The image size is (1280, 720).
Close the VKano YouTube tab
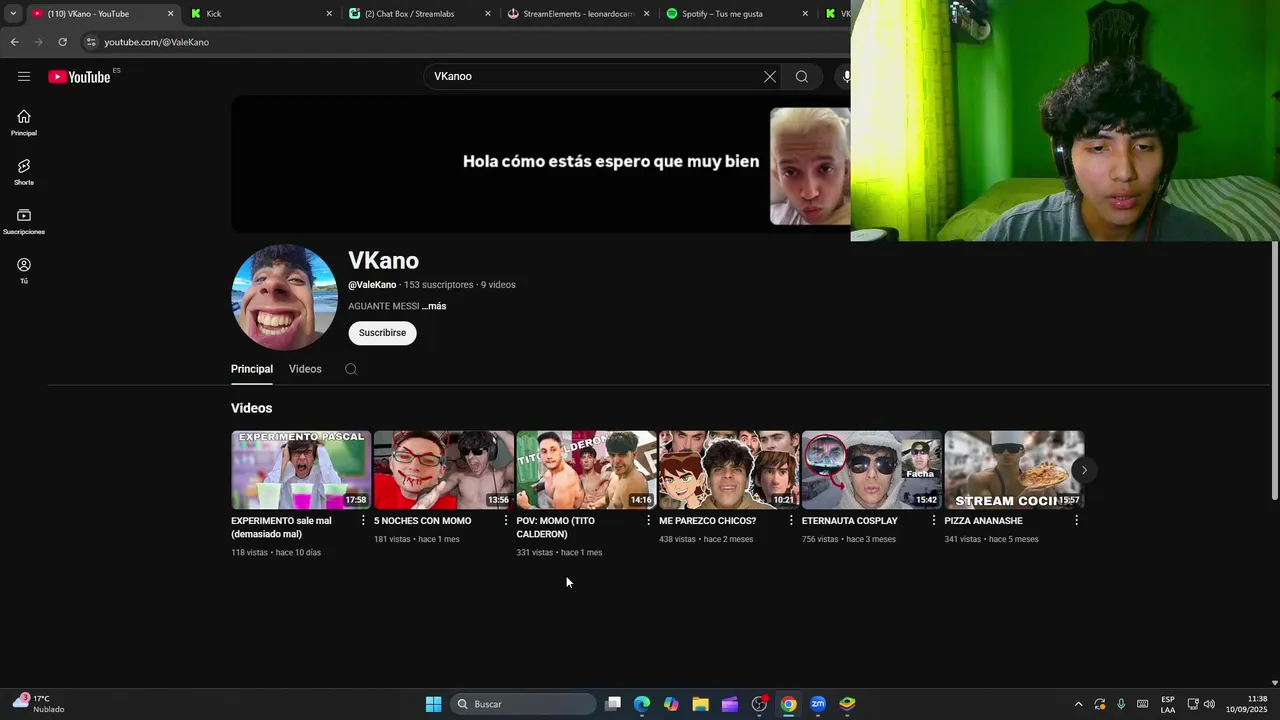coord(170,14)
